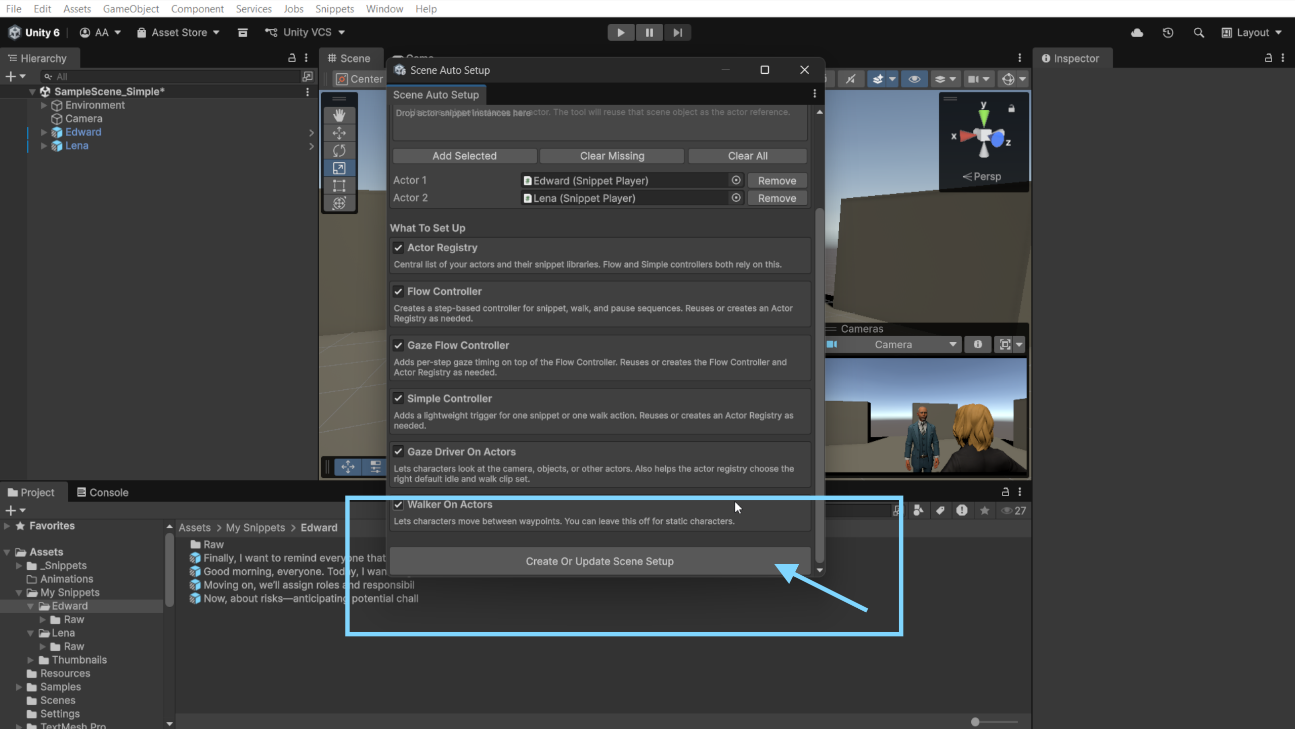Open the undo history icon
Viewport: 1295px width, 729px height.
(1168, 33)
